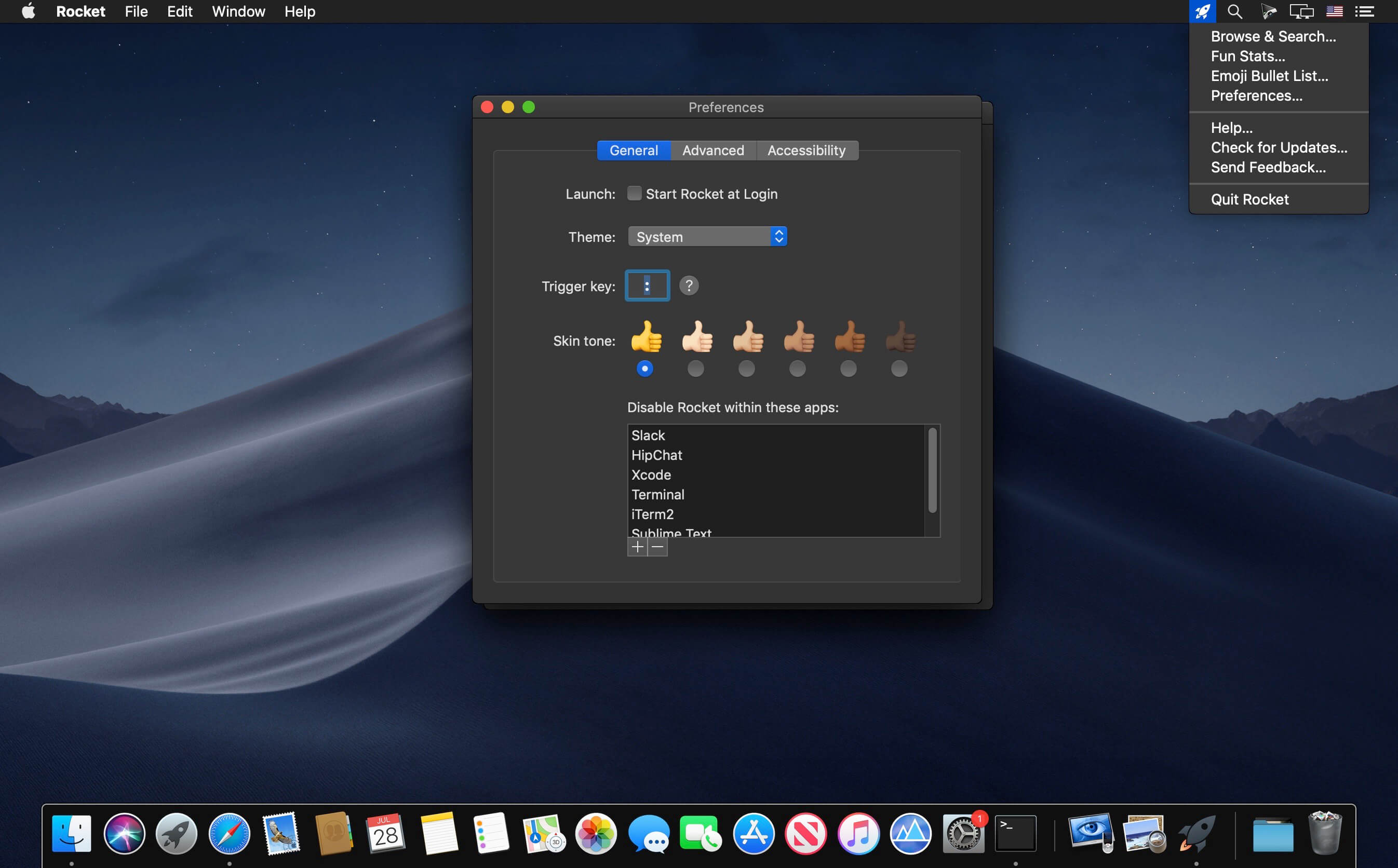
Task: Open the Rocket menu in menu bar
Action: 80,11
